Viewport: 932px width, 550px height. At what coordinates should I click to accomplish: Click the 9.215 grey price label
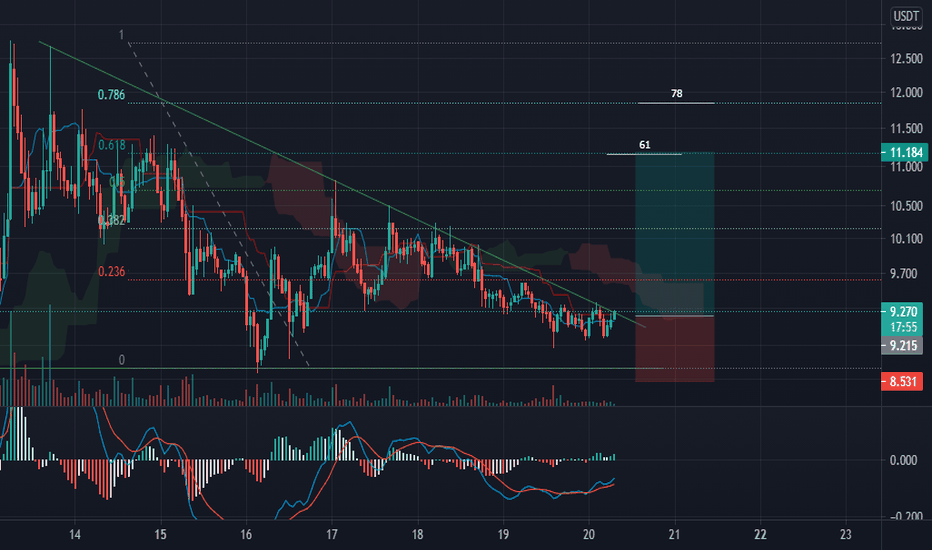click(902, 345)
